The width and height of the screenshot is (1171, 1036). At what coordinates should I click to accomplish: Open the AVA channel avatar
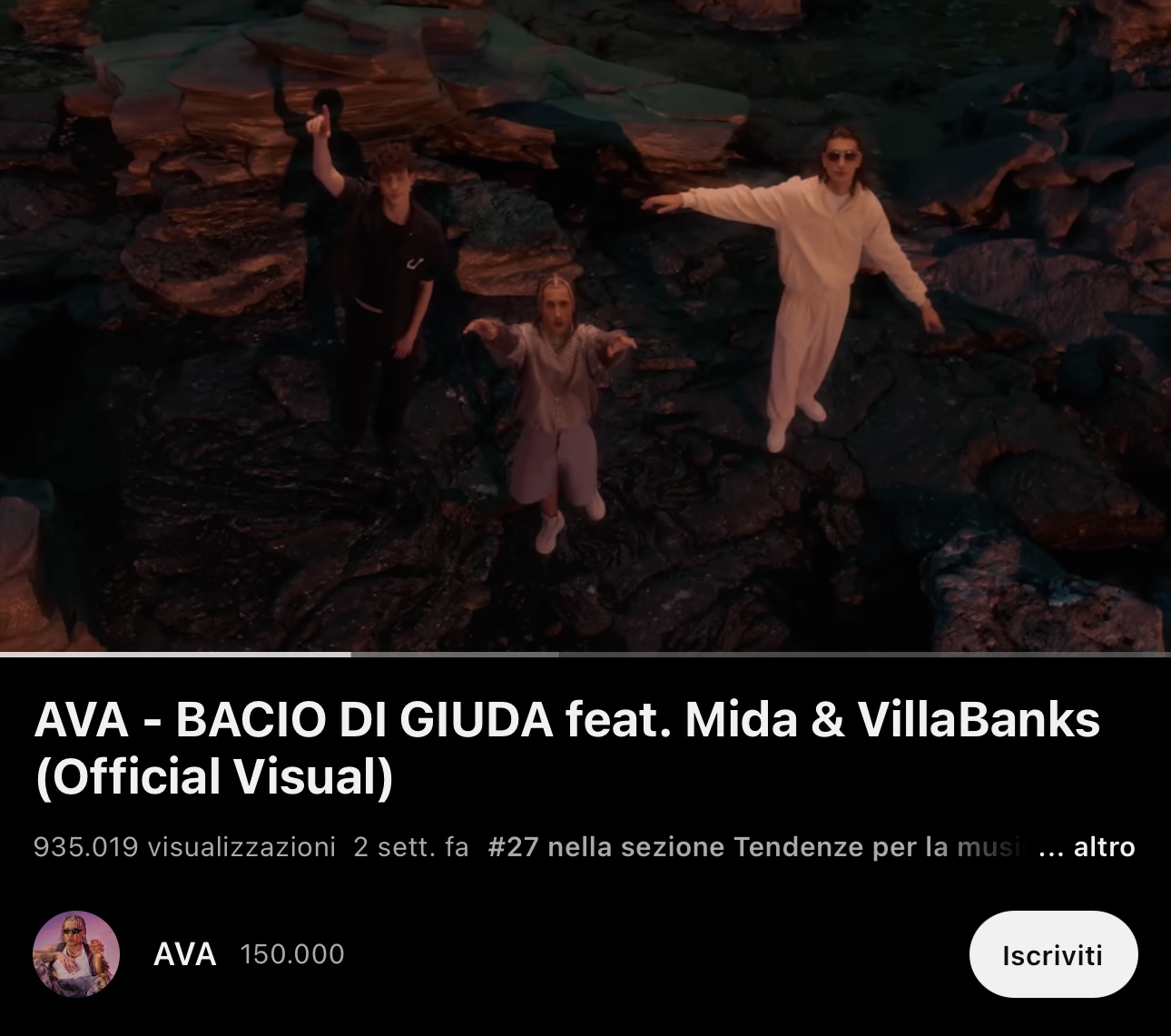[76, 954]
